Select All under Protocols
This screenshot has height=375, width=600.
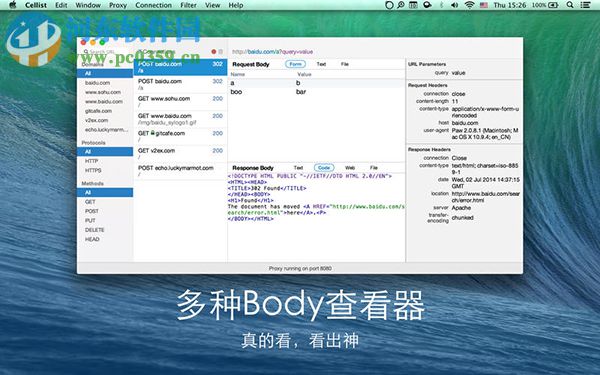[105, 152]
